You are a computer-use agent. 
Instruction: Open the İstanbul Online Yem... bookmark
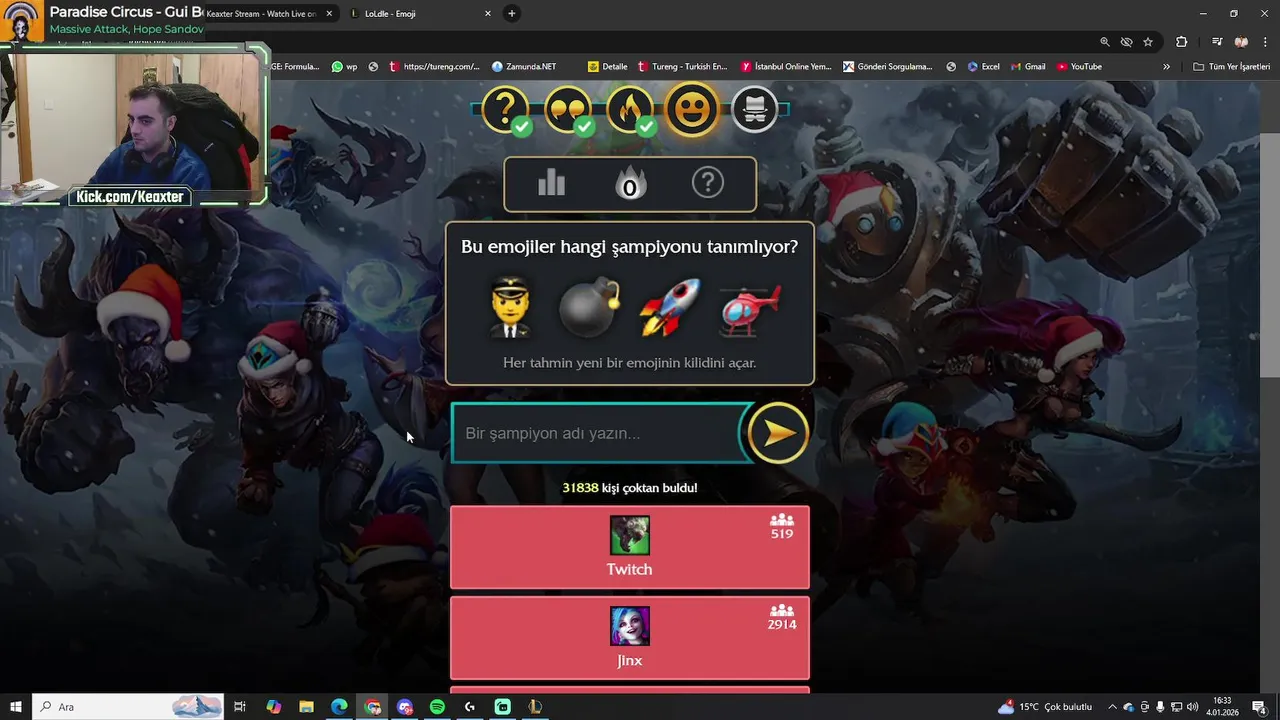coord(787,67)
